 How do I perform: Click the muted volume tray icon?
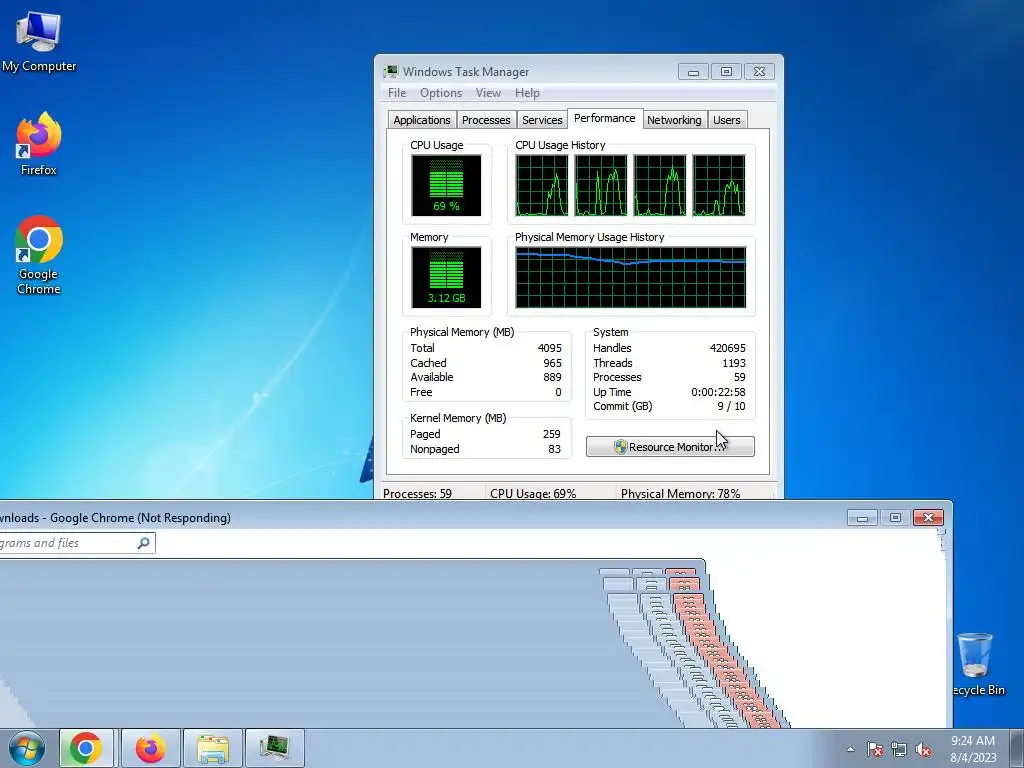click(923, 749)
